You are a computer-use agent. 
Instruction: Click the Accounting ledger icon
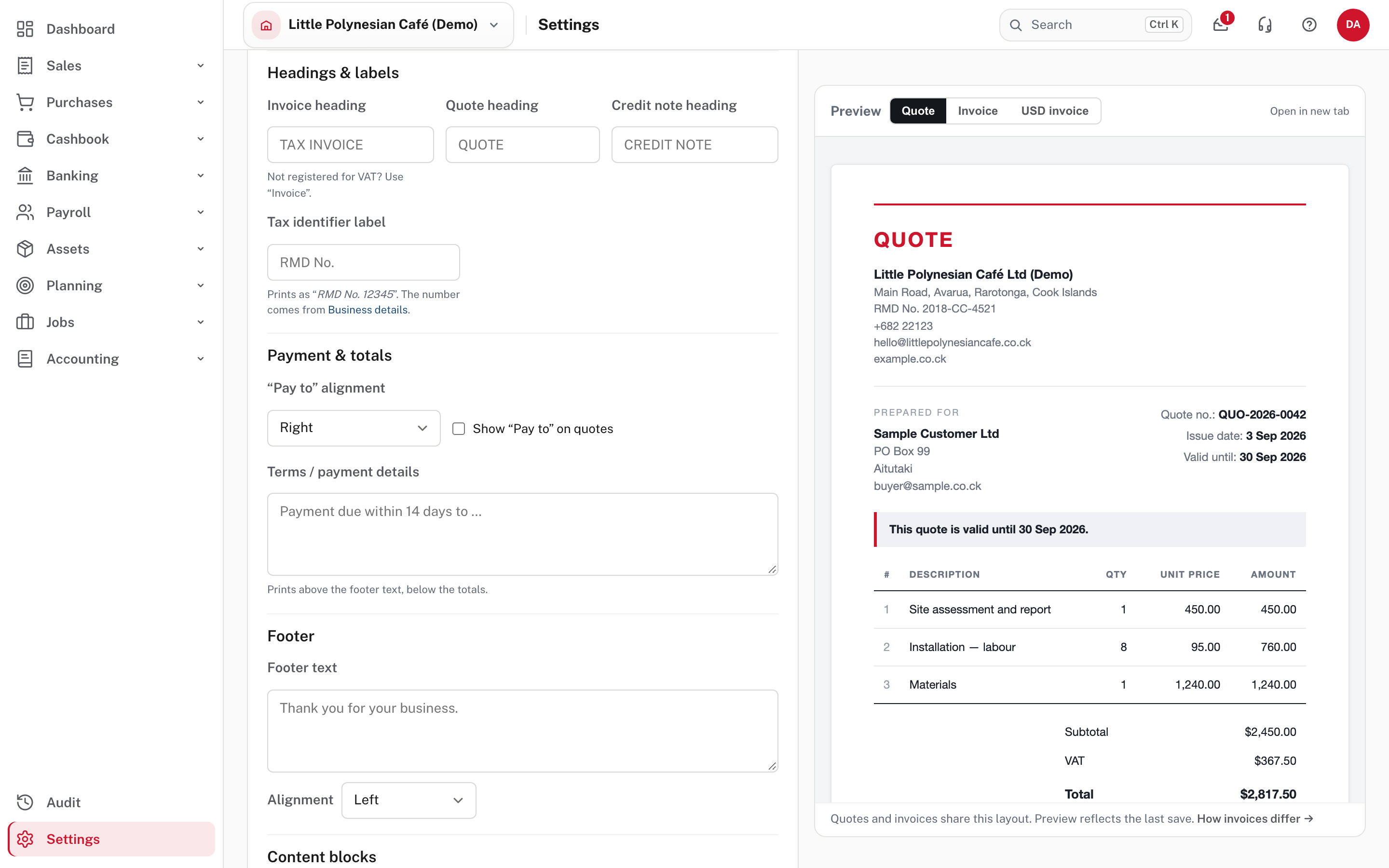coord(25,359)
